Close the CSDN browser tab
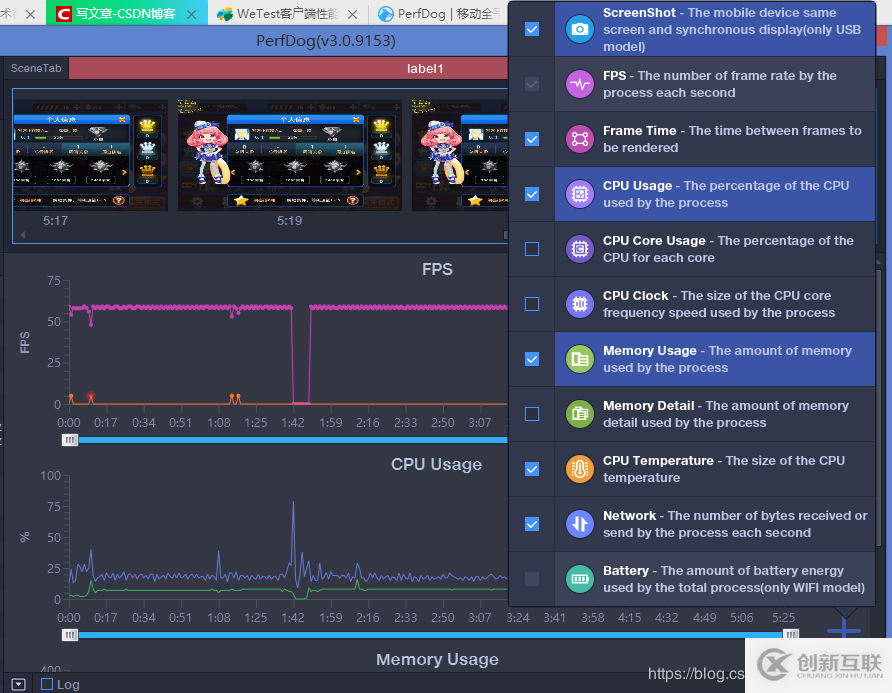The width and height of the screenshot is (892, 693). [x=192, y=14]
